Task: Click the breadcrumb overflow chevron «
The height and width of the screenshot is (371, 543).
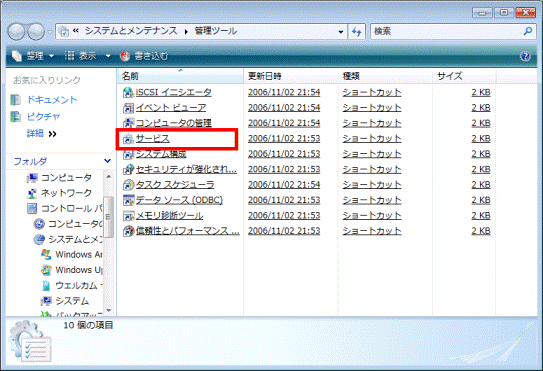Action: [x=75, y=31]
